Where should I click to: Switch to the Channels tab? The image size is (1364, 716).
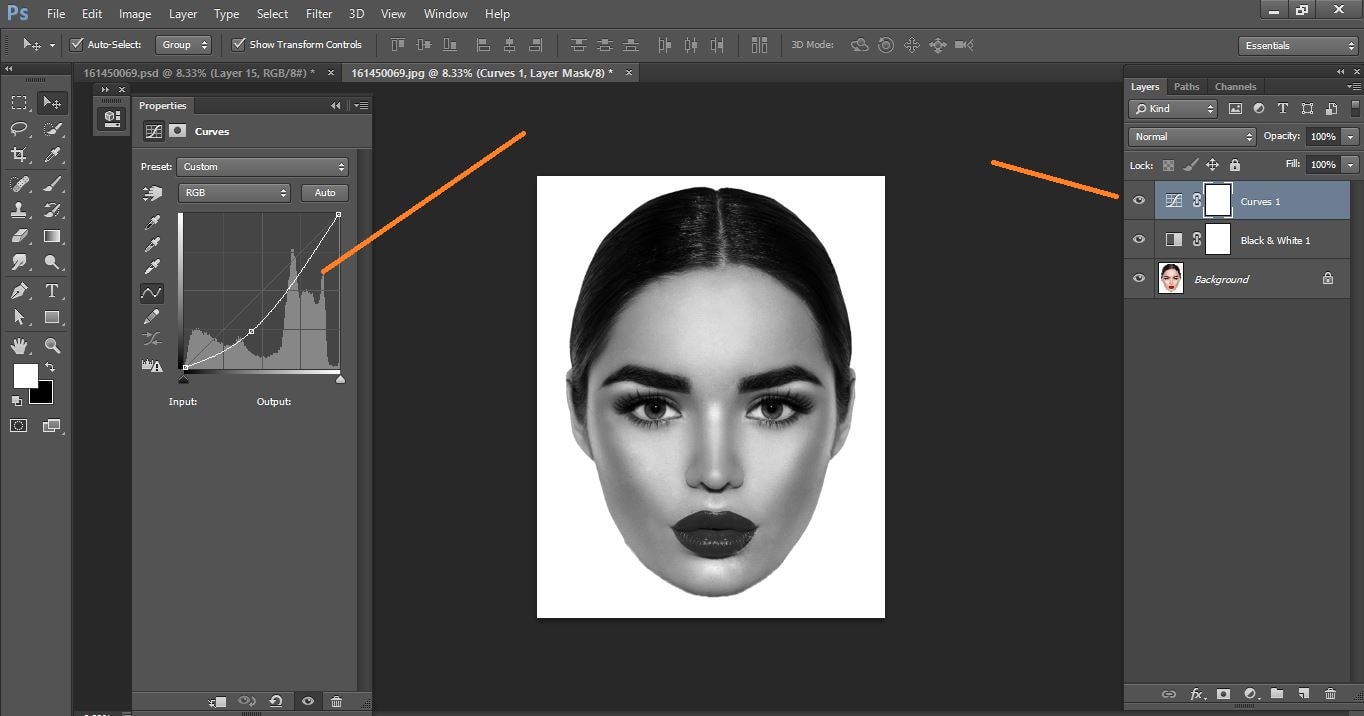pos(1235,86)
